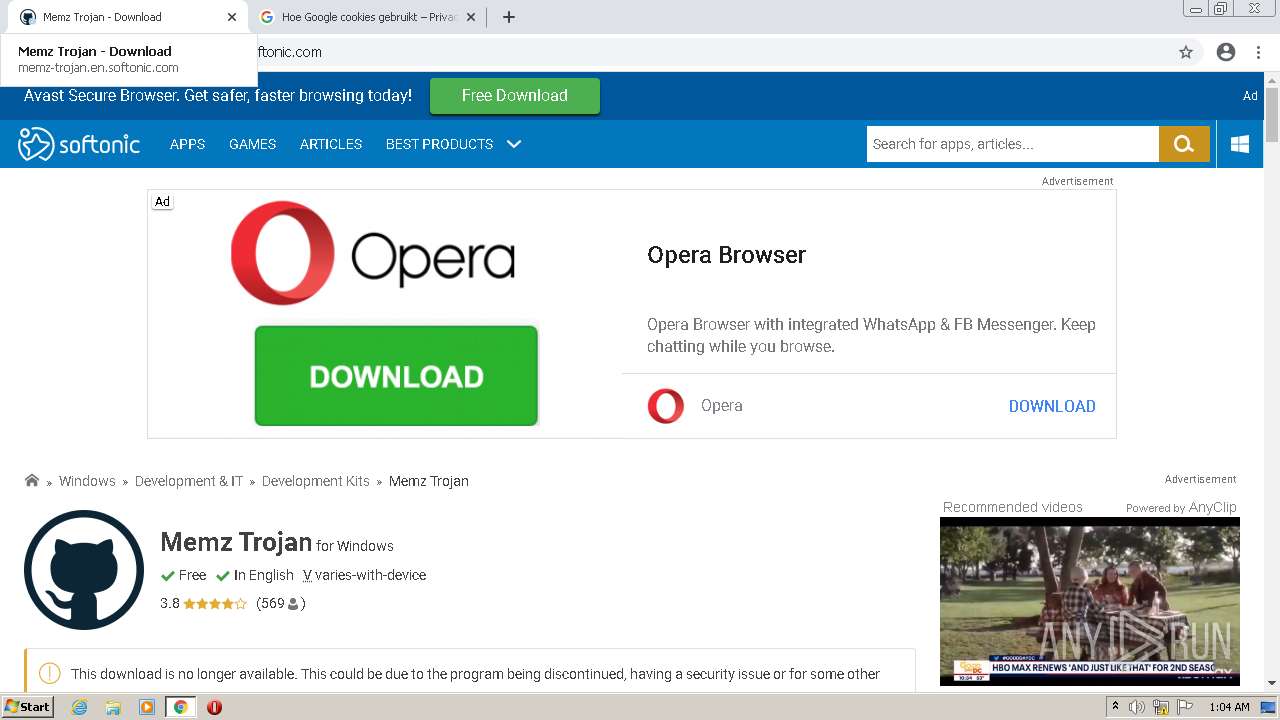Close the Memz Trojan tab
Screen dimensions: 1280x720
(x=232, y=17)
